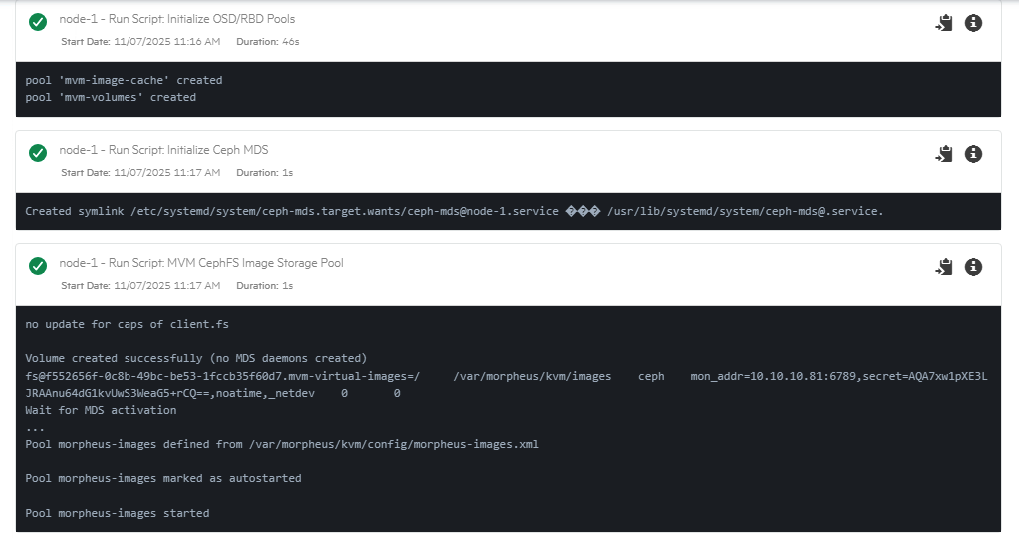Click 'Created symlink' ceph-mds log line

point(454,211)
